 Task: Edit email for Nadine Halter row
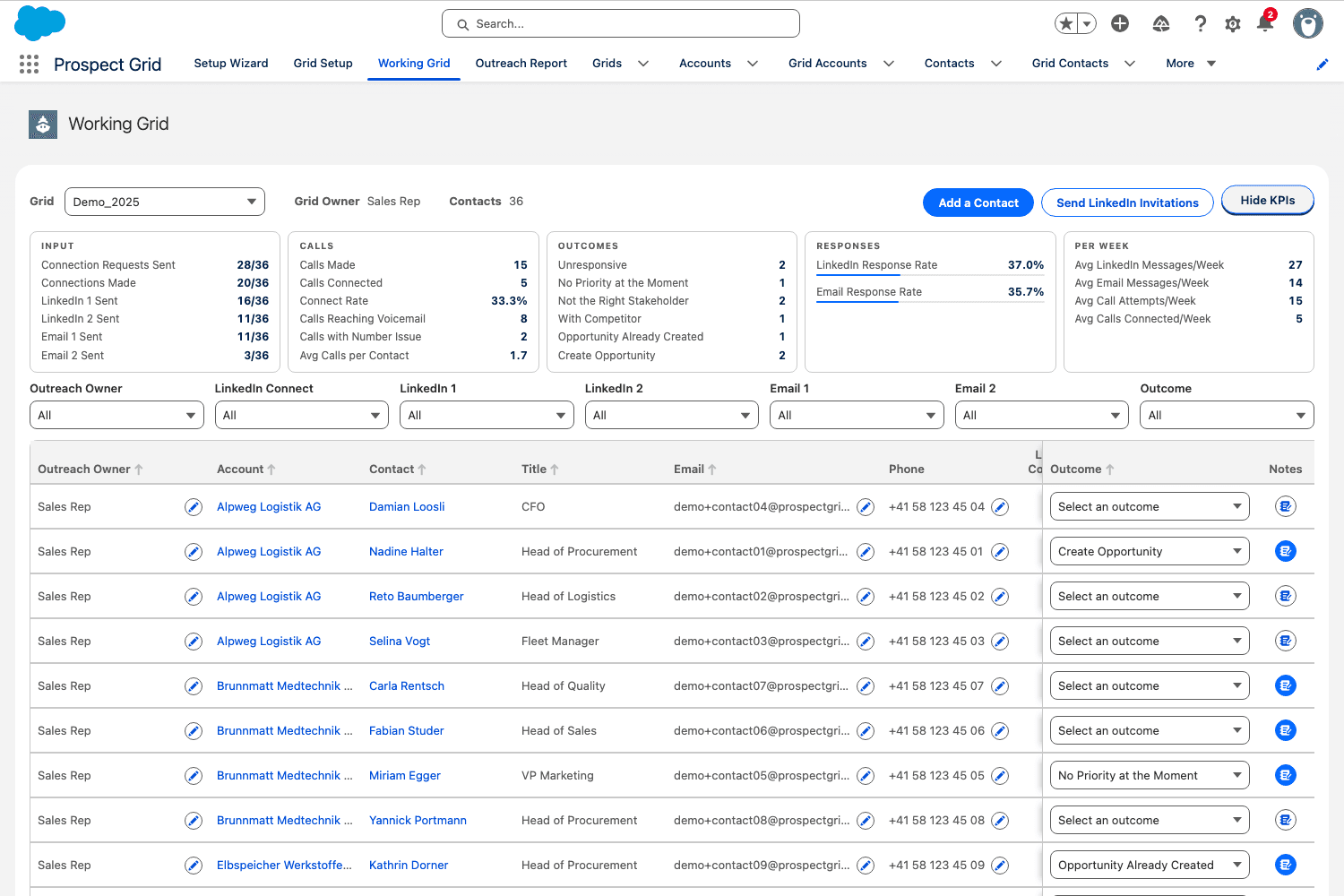tap(866, 552)
